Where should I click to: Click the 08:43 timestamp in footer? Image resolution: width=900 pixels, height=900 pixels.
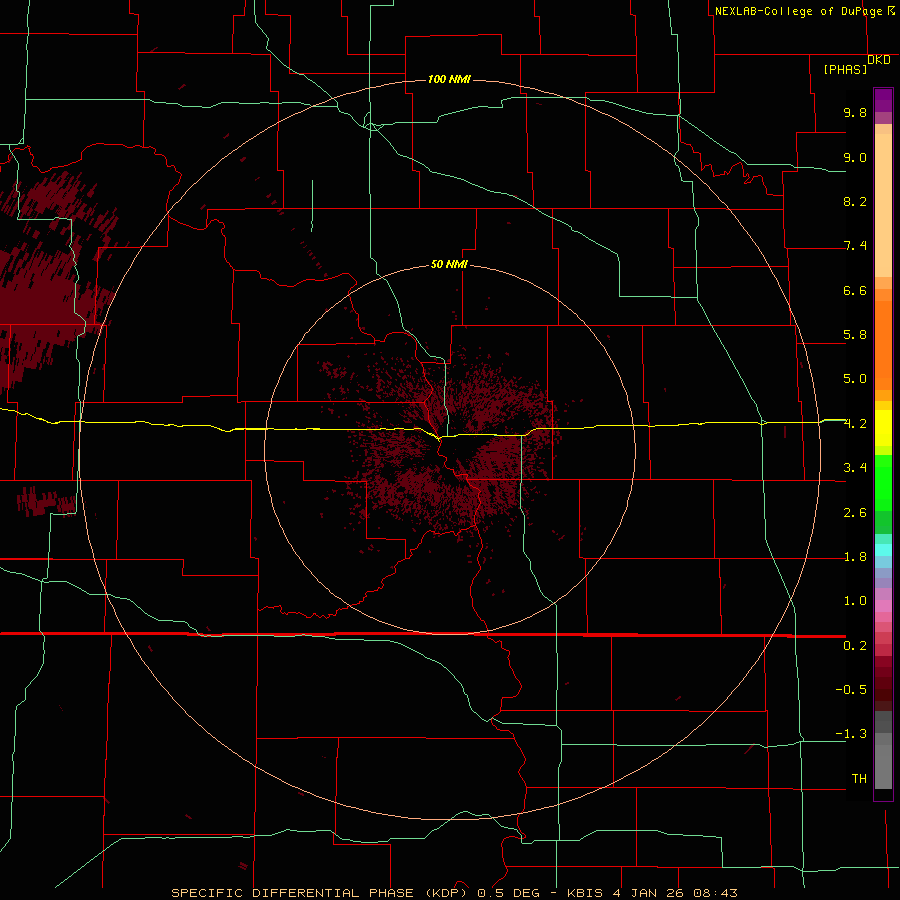(x=715, y=893)
